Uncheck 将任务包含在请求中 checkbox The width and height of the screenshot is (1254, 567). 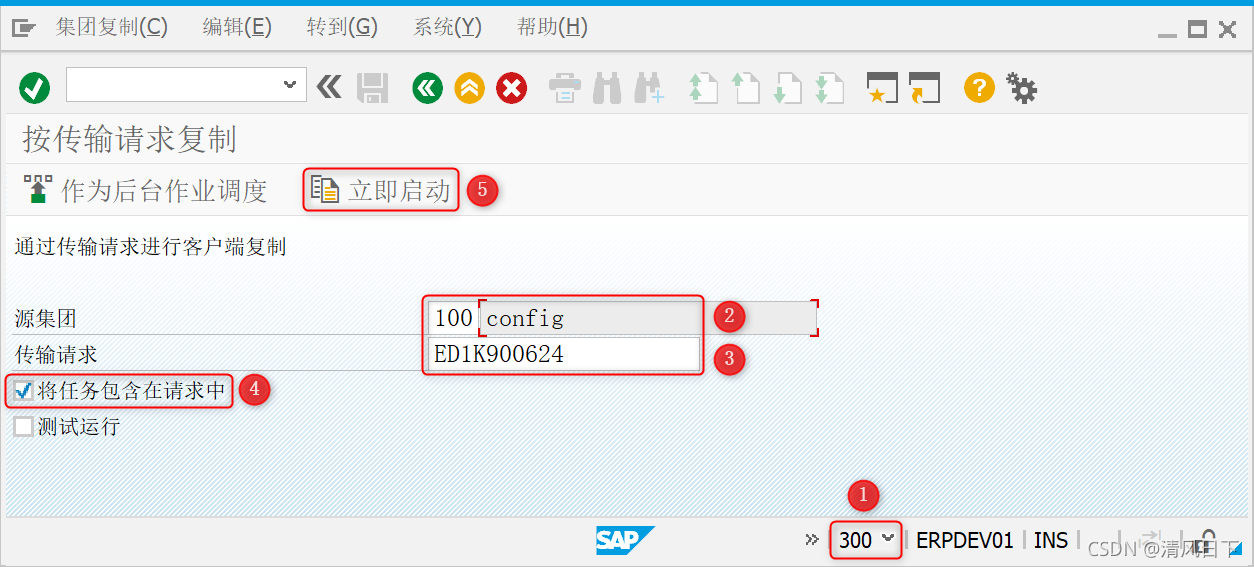tap(23, 391)
